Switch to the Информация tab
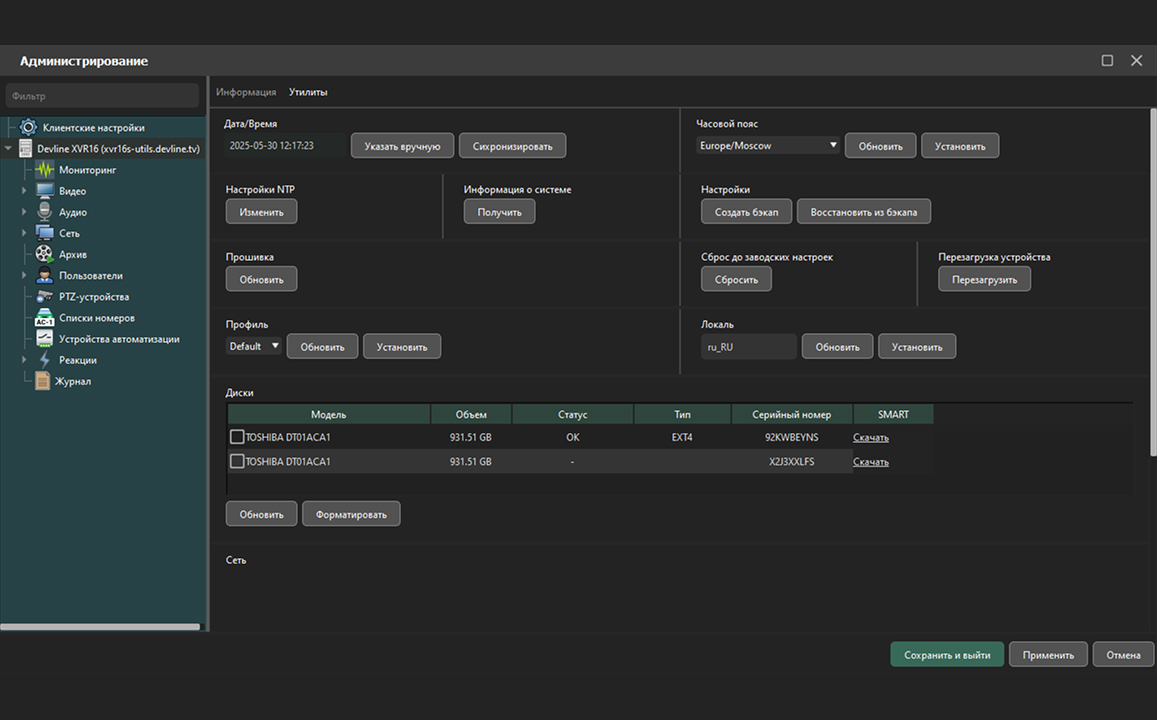The height and width of the screenshot is (720, 1157). coord(246,92)
